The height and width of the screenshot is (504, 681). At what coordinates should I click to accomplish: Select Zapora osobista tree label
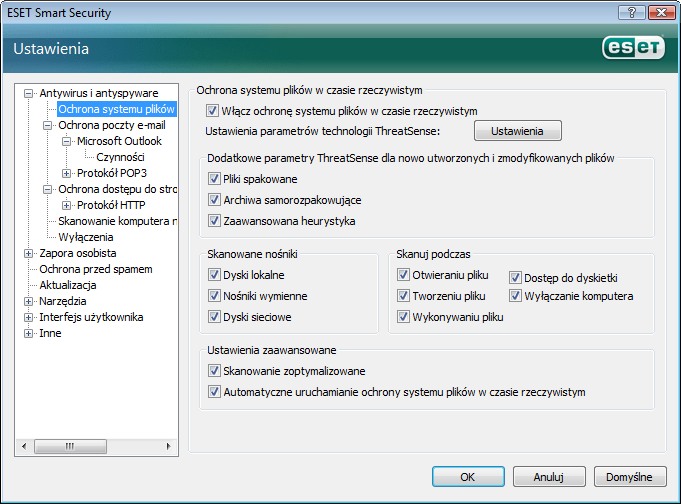(78, 253)
